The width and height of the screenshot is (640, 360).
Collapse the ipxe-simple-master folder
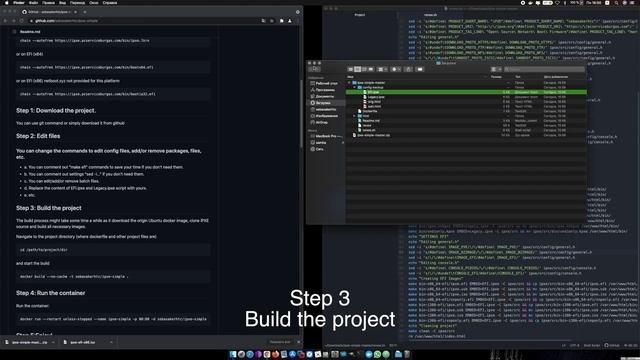click(x=349, y=83)
